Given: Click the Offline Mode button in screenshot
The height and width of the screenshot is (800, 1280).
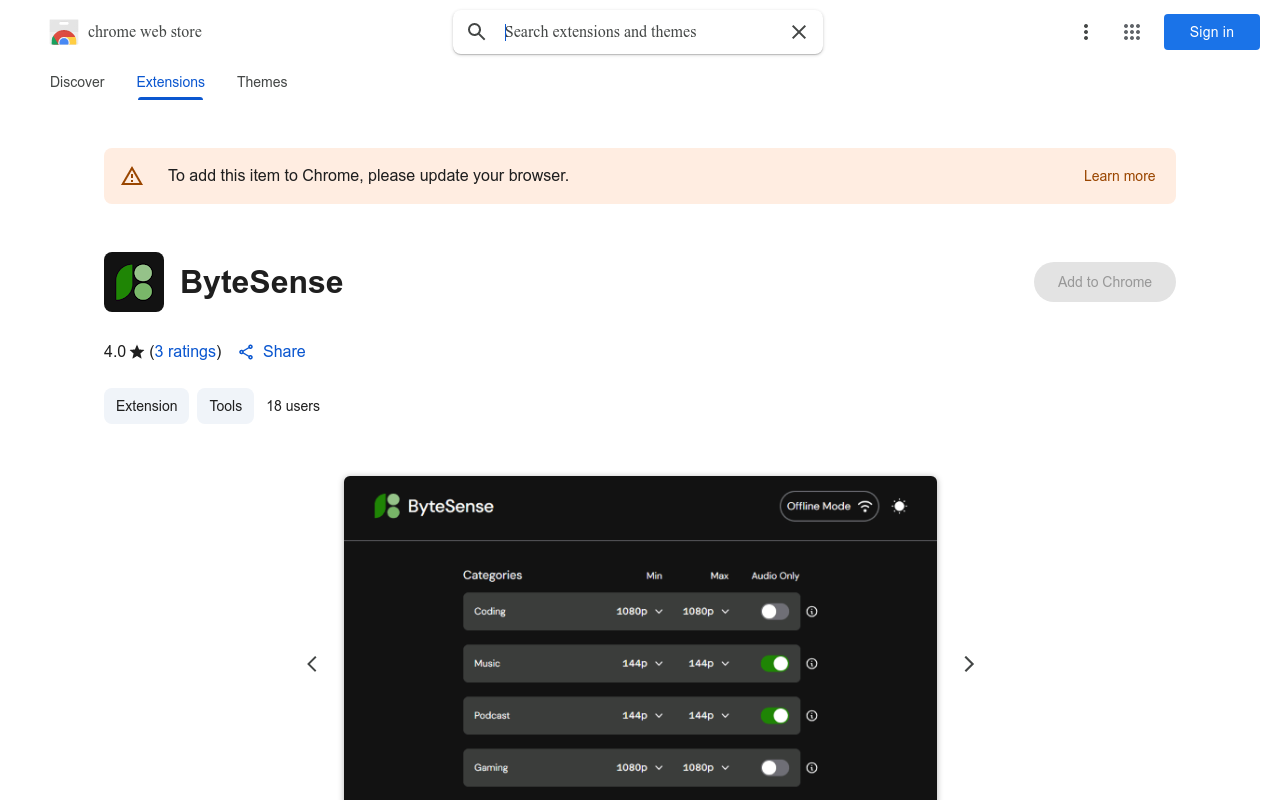Looking at the screenshot, I should pyautogui.click(x=830, y=506).
